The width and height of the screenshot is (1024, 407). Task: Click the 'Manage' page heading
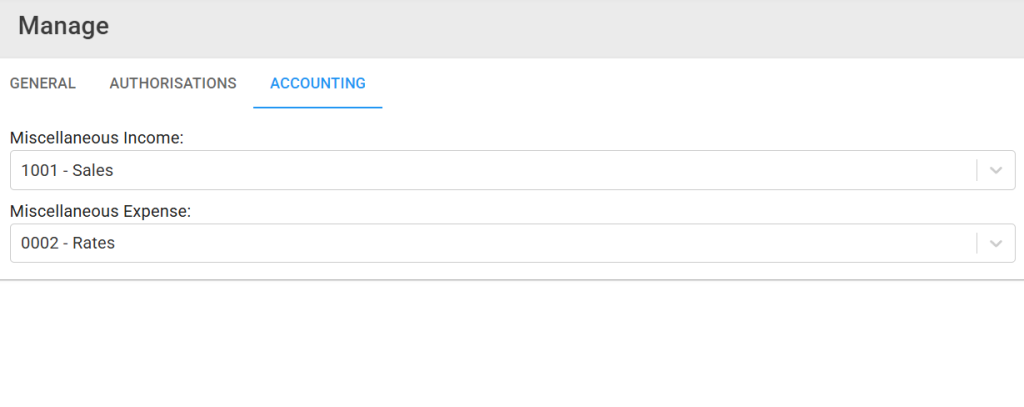(63, 26)
